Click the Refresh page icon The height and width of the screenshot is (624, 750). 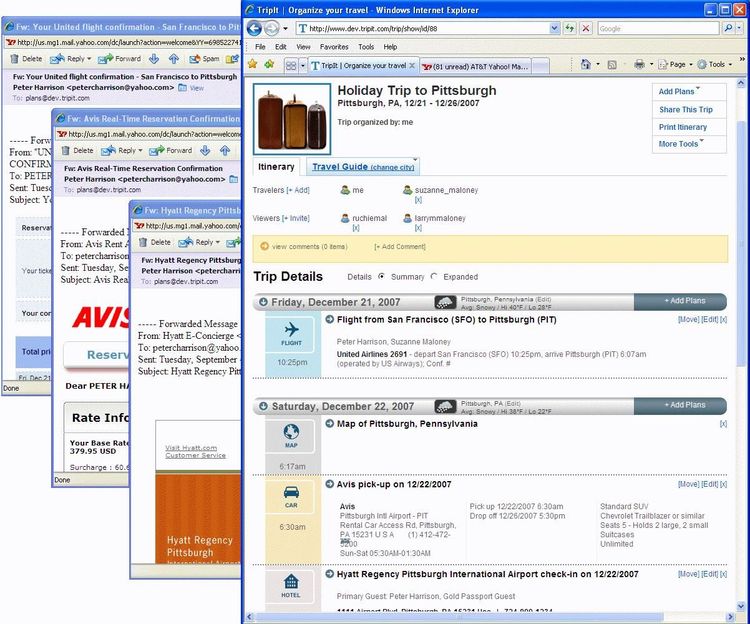click(x=571, y=29)
